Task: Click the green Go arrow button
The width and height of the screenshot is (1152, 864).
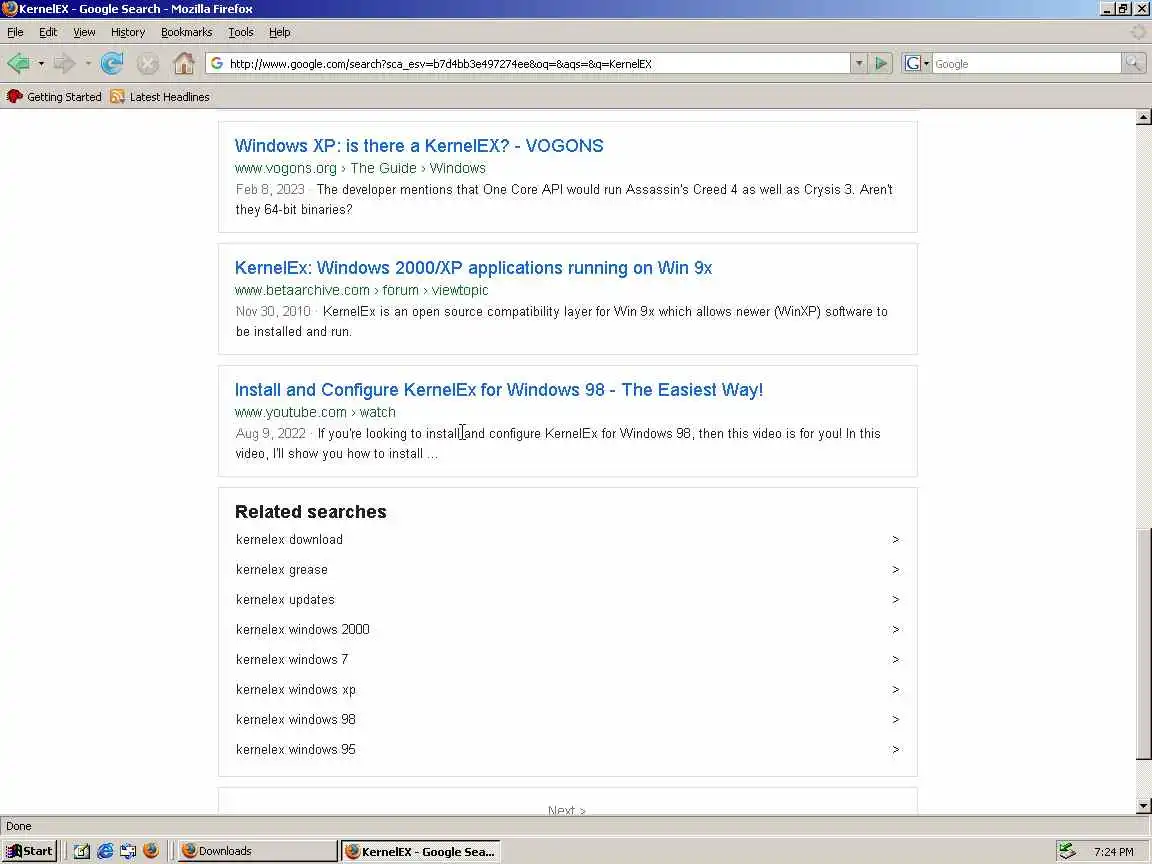Action: tap(880, 64)
